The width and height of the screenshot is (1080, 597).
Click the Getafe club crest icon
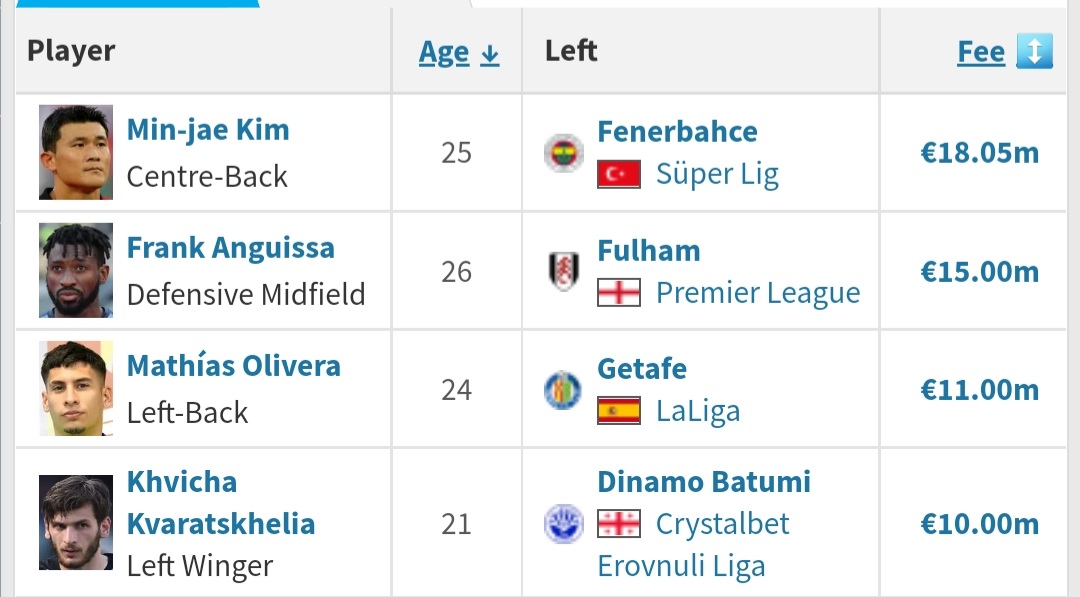coord(563,390)
